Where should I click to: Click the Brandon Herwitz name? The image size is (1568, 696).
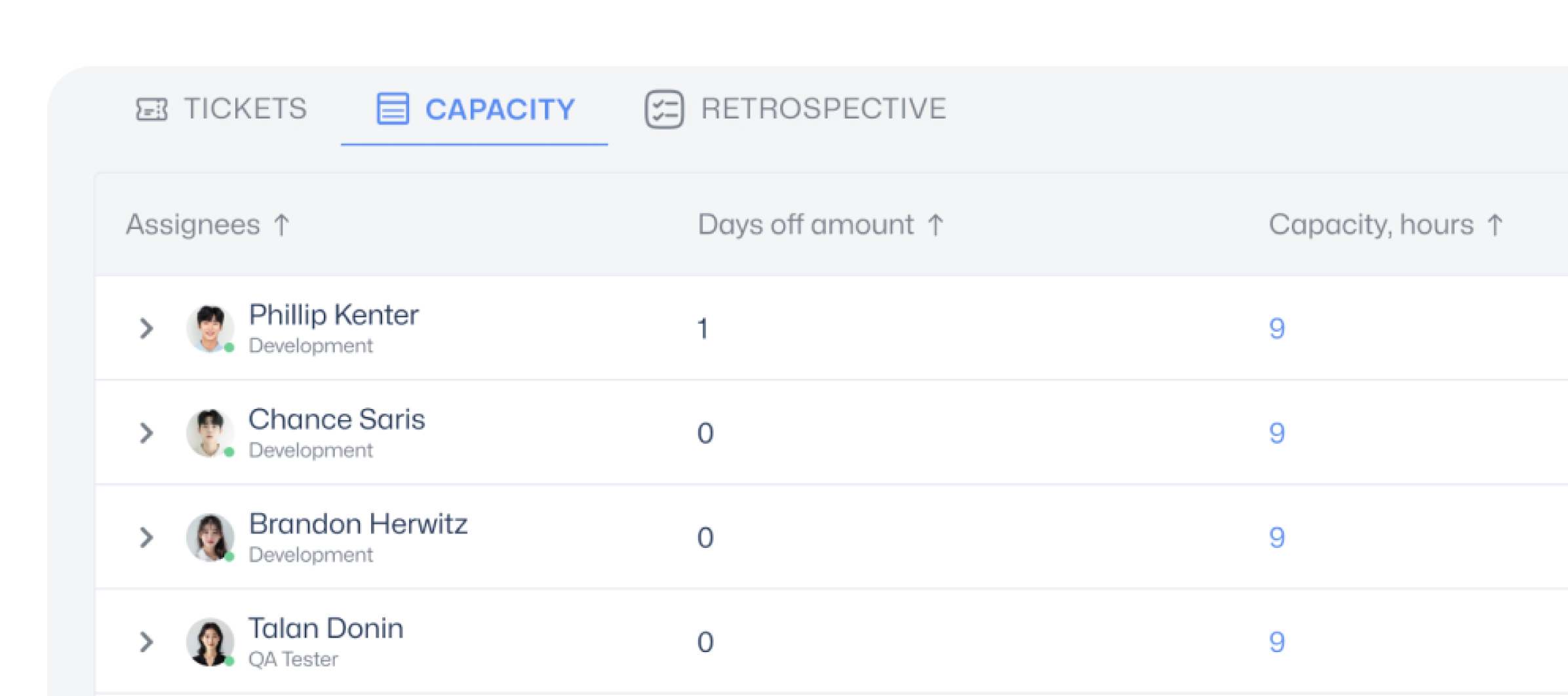pyautogui.click(x=358, y=524)
